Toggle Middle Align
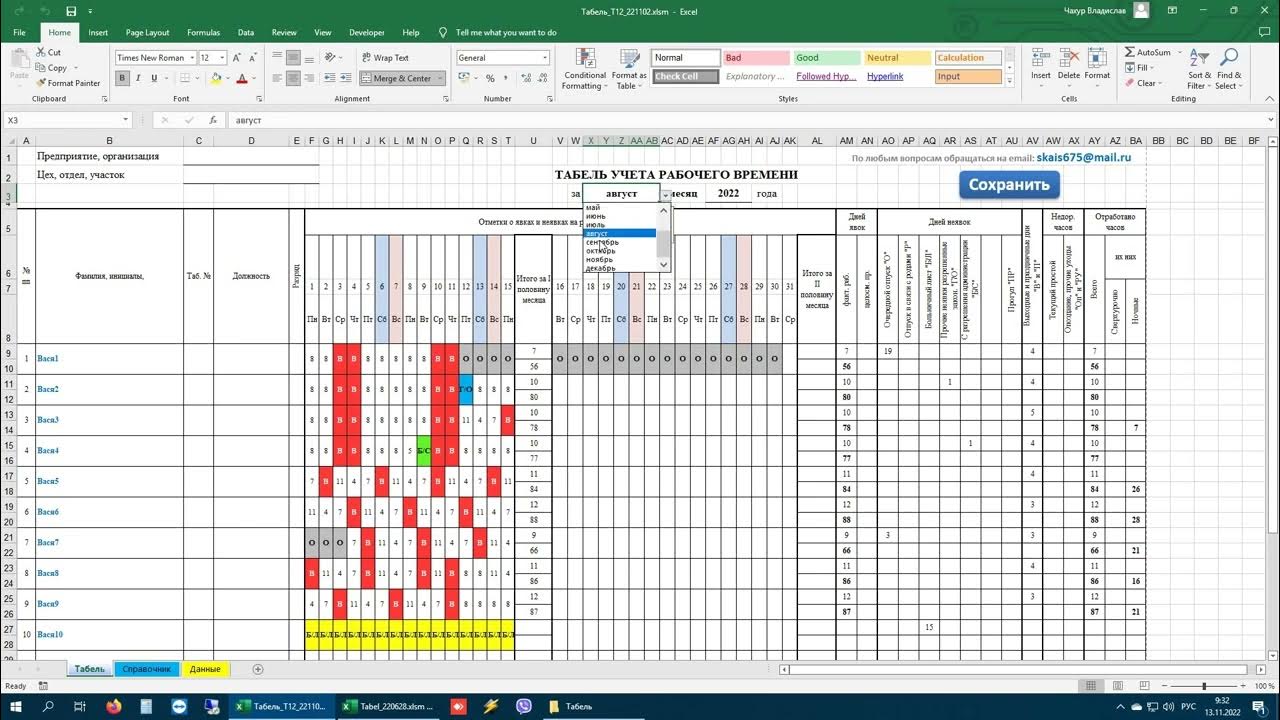Image resolution: width=1280 pixels, height=720 pixels. point(294,58)
